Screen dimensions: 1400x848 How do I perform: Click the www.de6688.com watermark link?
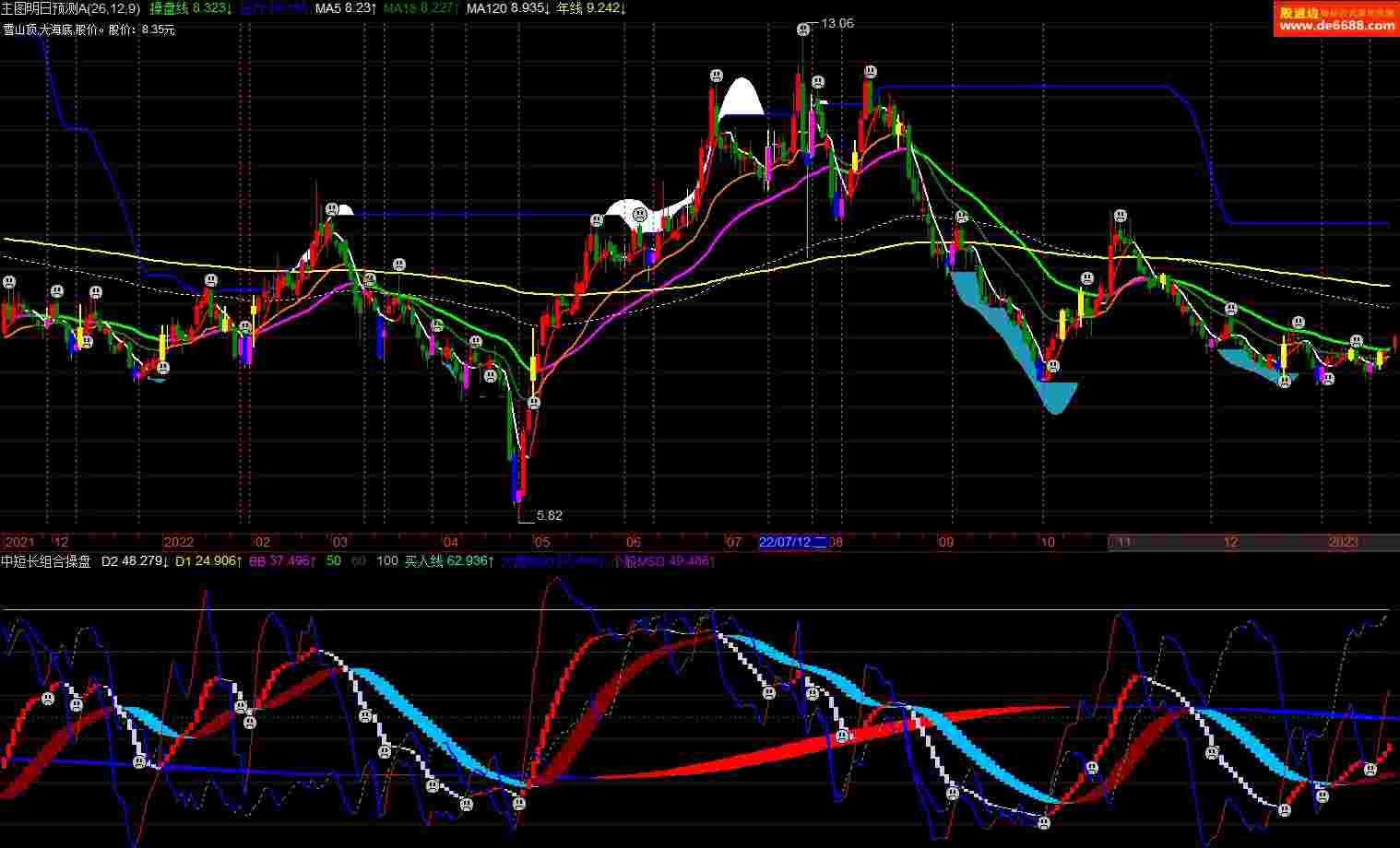tap(1336, 26)
